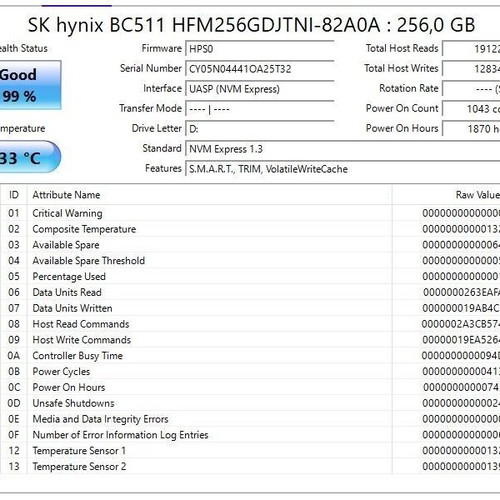Click the Total Host Reads value box
Viewport: 500px width, 500px height.
coord(471,49)
